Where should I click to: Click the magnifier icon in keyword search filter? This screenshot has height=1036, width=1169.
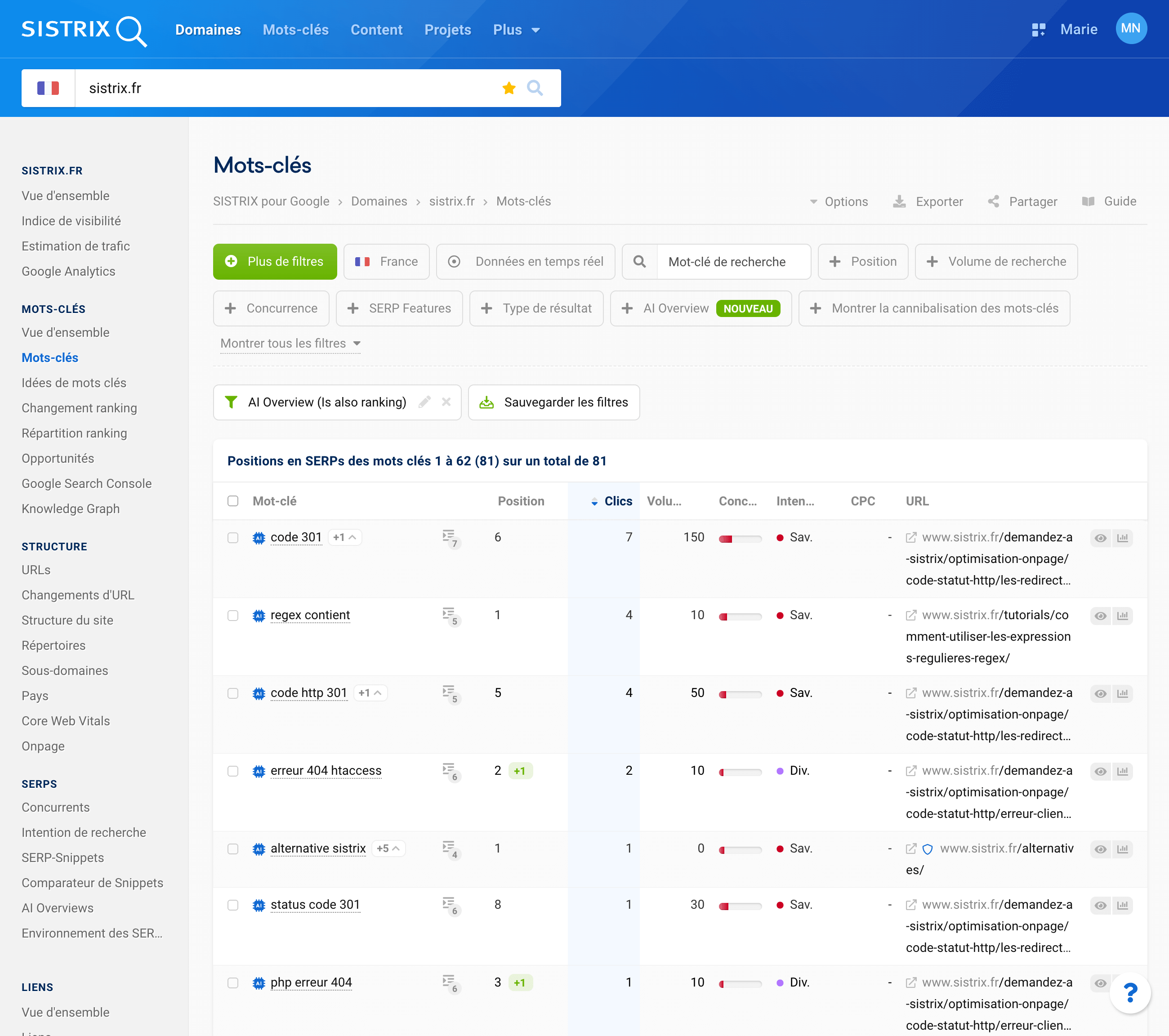coord(639,261)
